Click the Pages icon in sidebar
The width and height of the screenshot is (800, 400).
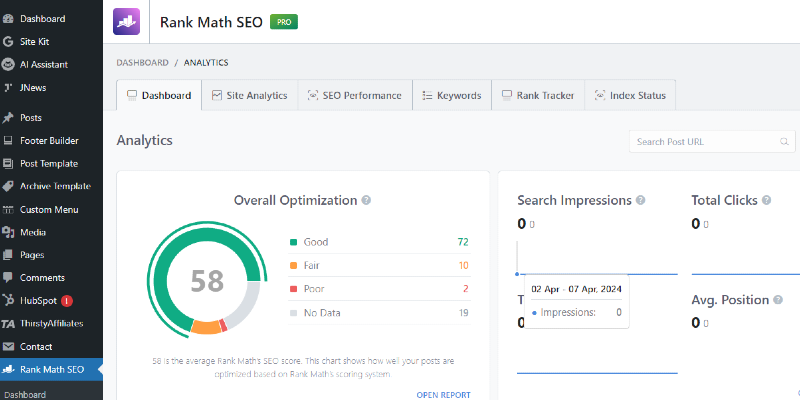tap(8, 255)
